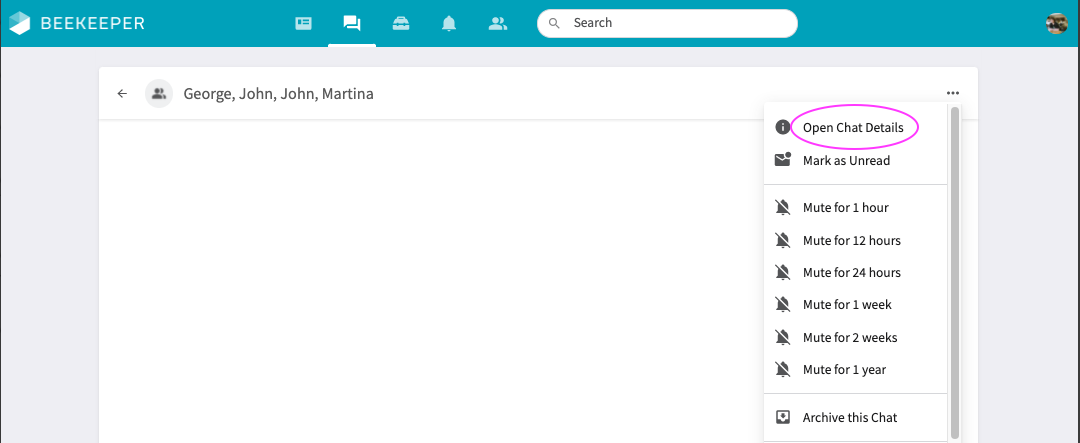Click the chat title George, John, John, Martina
This screenshot has height=443, width=1080.
click(278, 94)
